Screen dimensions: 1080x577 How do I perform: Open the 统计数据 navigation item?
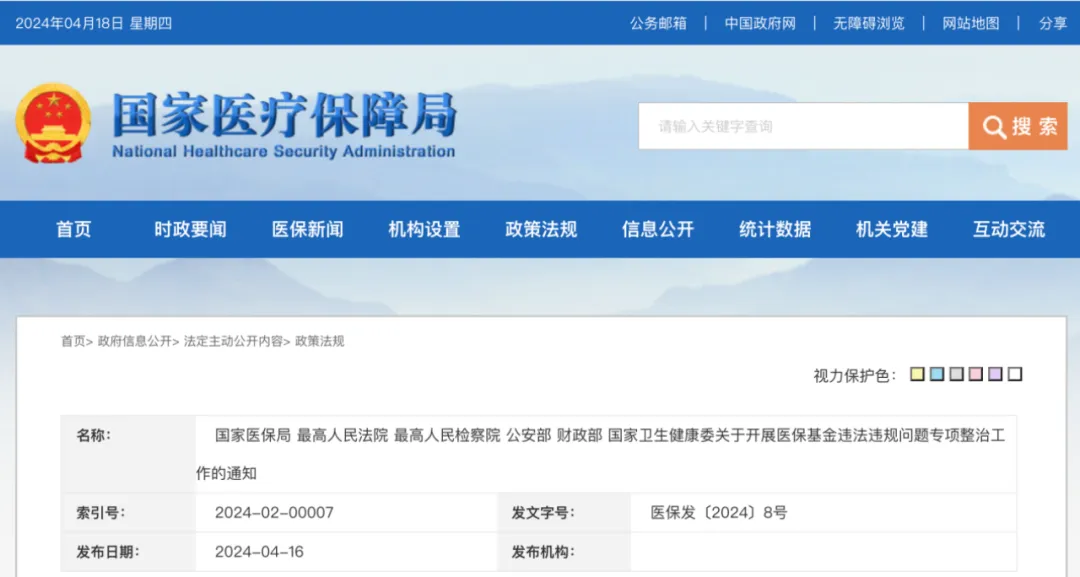(775, 229)
